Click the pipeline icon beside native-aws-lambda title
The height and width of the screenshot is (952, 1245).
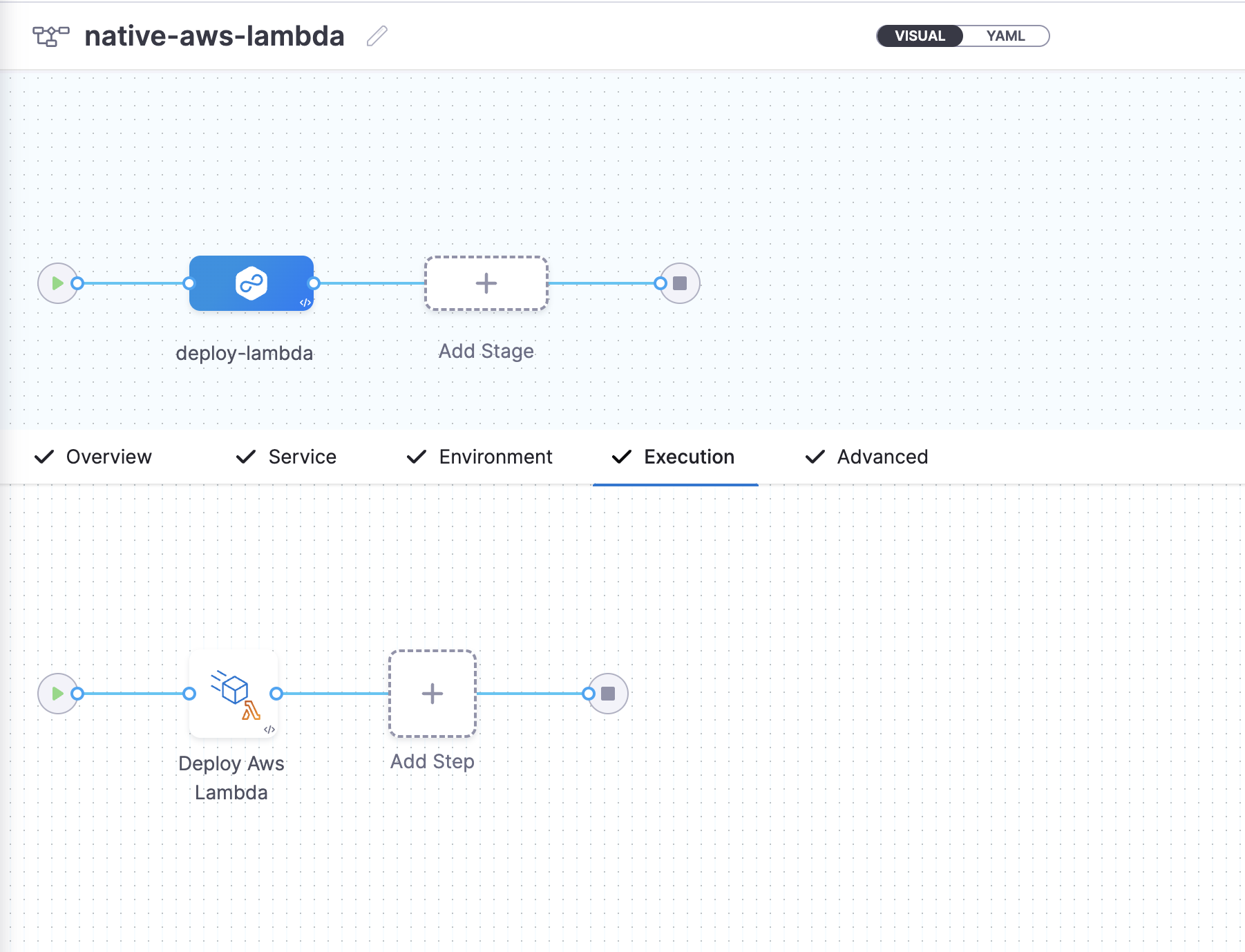[51, 36]
